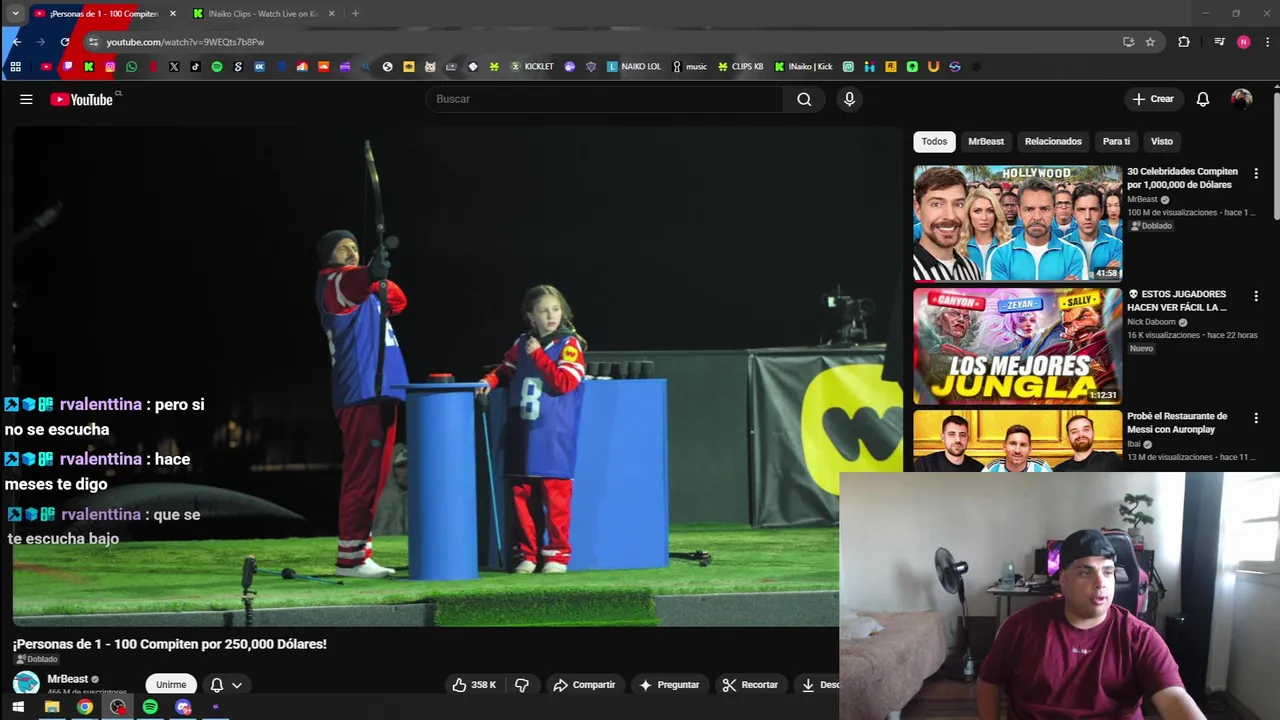Select the Visto filter chip
This screenshot has height=720, width=1280.
[1161, 141]
